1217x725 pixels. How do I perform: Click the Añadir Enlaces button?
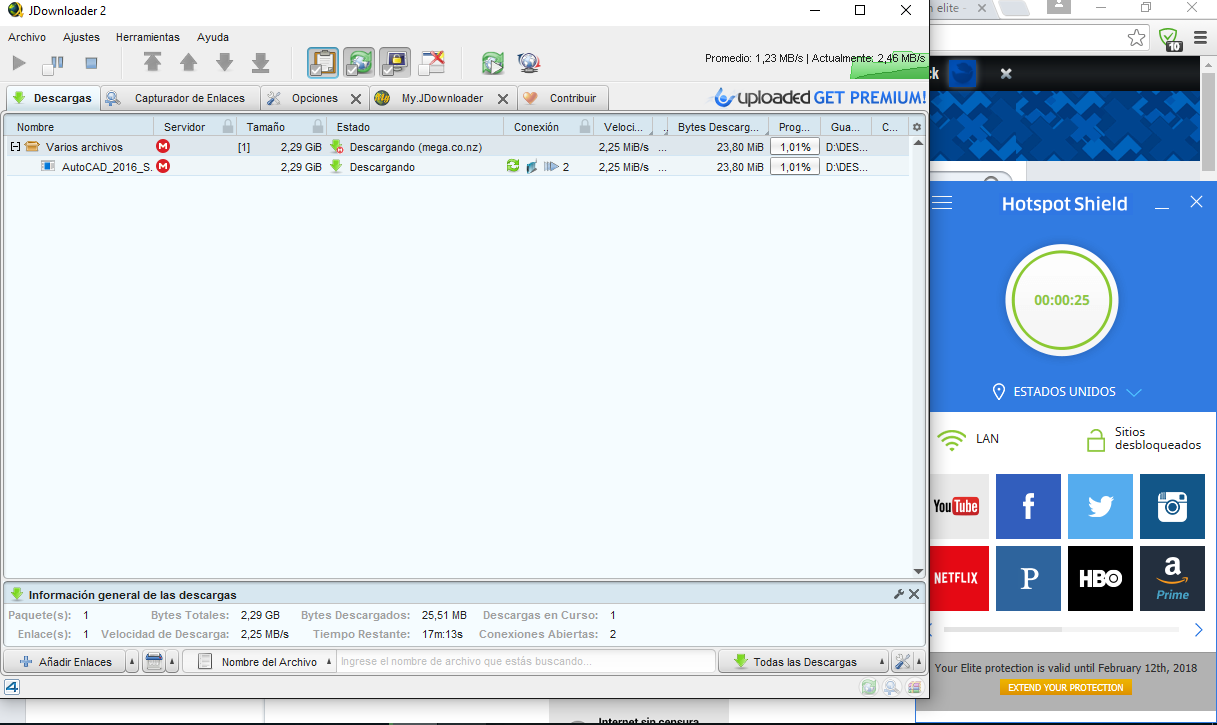coord(66,662)
